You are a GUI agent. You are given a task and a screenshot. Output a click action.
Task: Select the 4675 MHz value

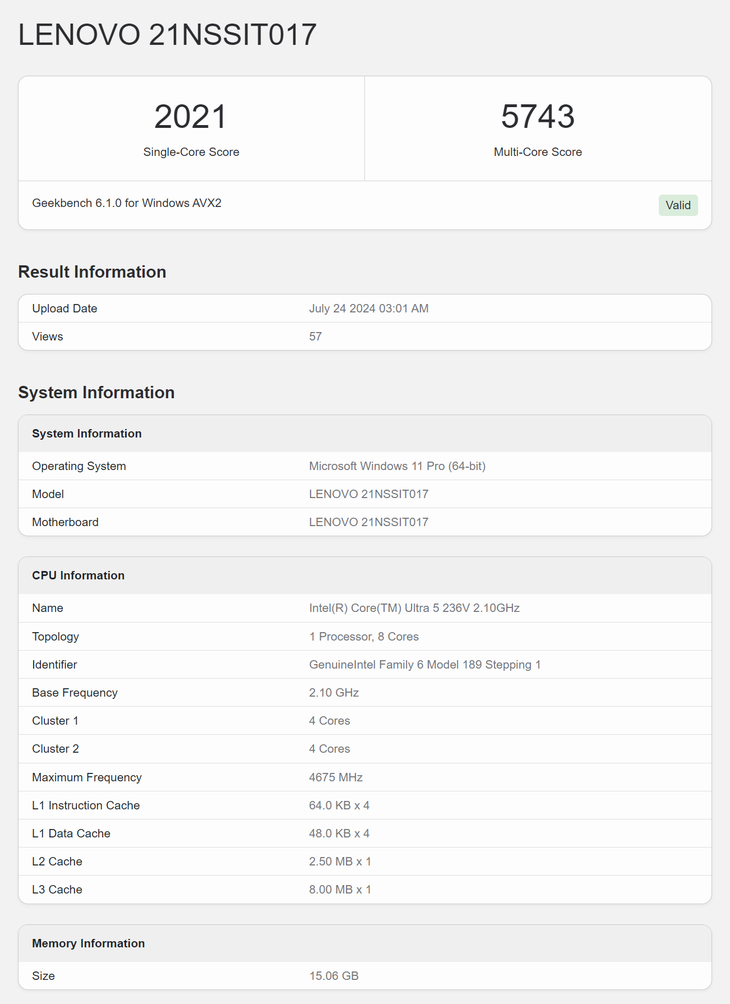coord(336,777)
